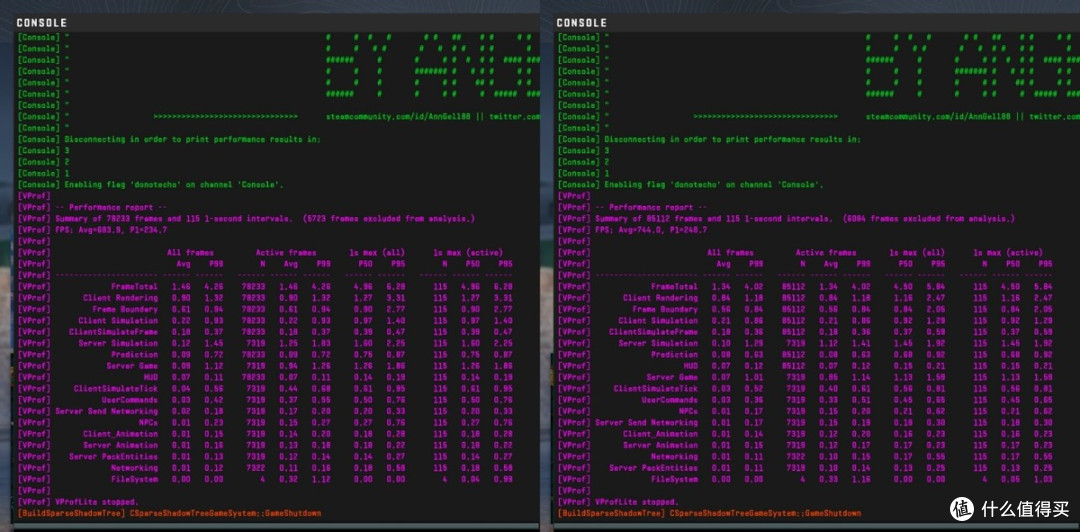
Task: Click 'UserCommands' label in left console
Action: point(129,400)
